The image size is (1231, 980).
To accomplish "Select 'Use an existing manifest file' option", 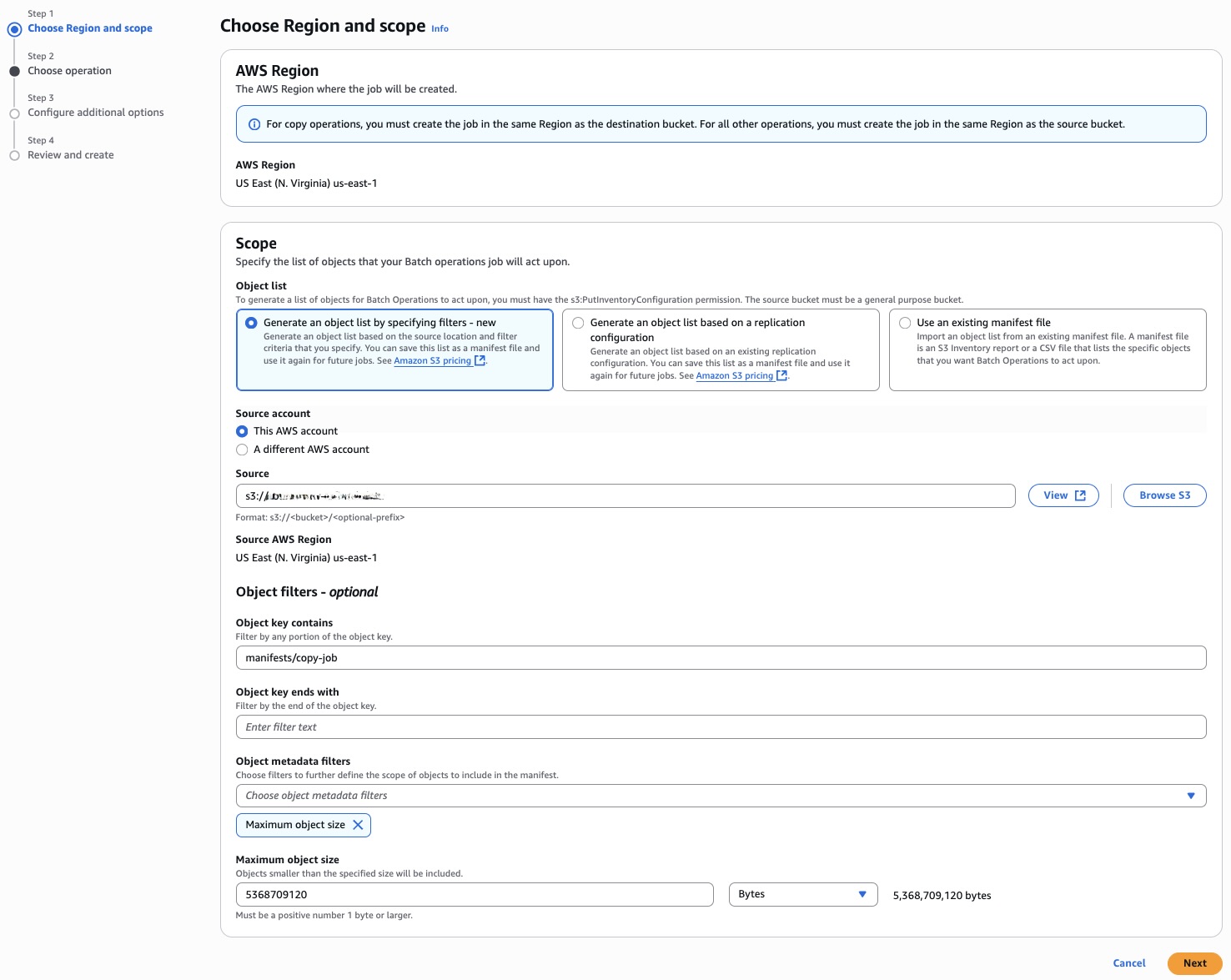I will tap(905, 323).
